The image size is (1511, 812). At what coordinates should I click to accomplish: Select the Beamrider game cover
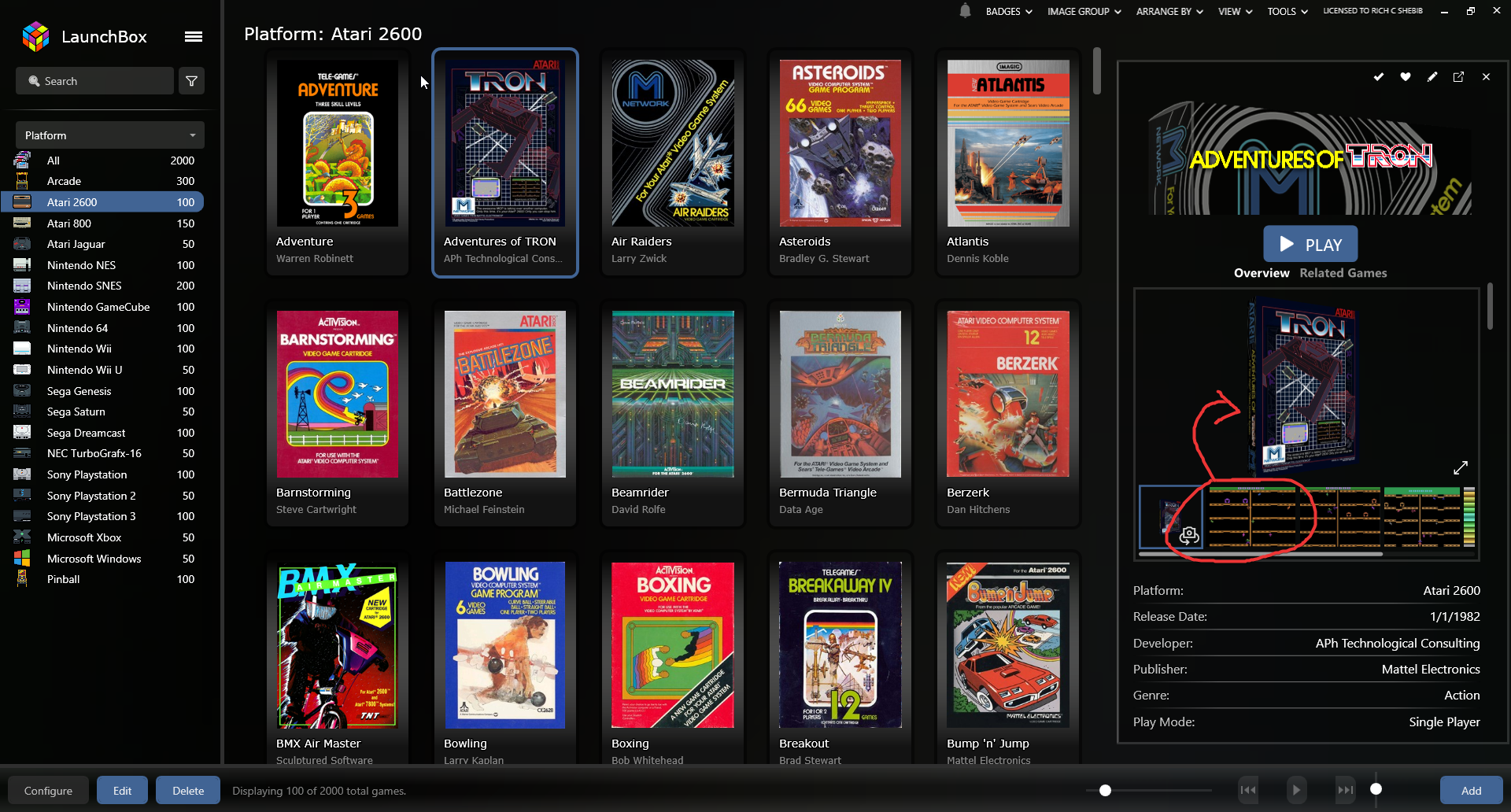click(x=673, y=394)
